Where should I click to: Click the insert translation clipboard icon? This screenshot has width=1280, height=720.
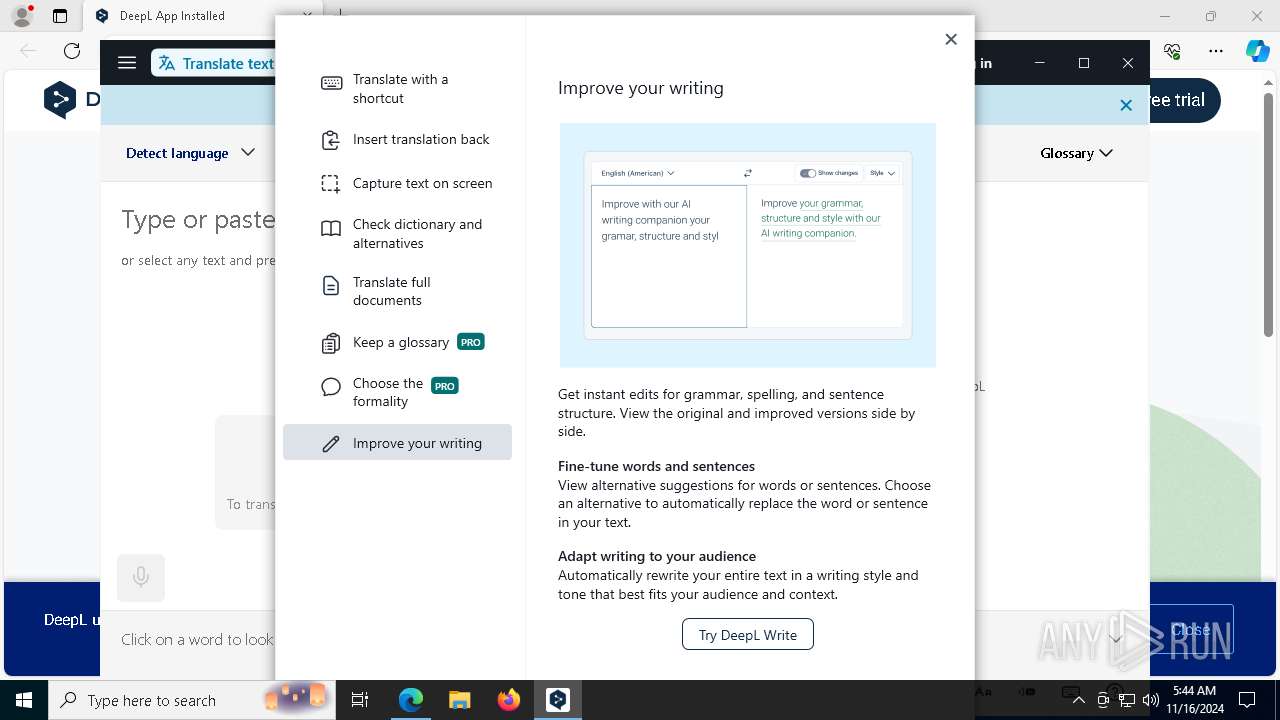pyautogui.click(x=331, y=140)
